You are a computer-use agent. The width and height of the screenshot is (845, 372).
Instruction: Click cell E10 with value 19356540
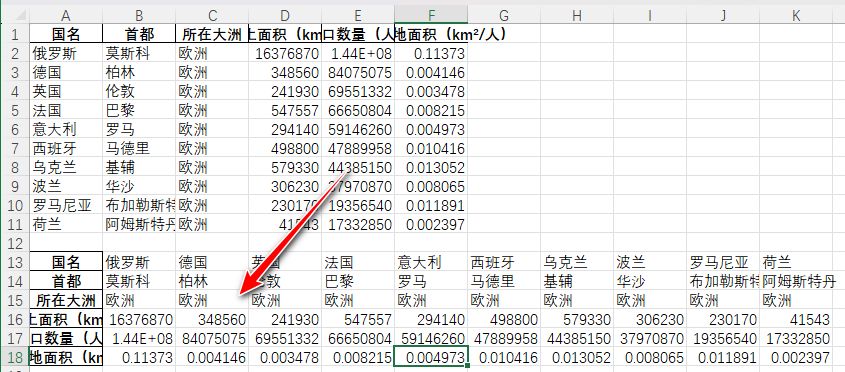pyautogui.click(x=358, y=205)
